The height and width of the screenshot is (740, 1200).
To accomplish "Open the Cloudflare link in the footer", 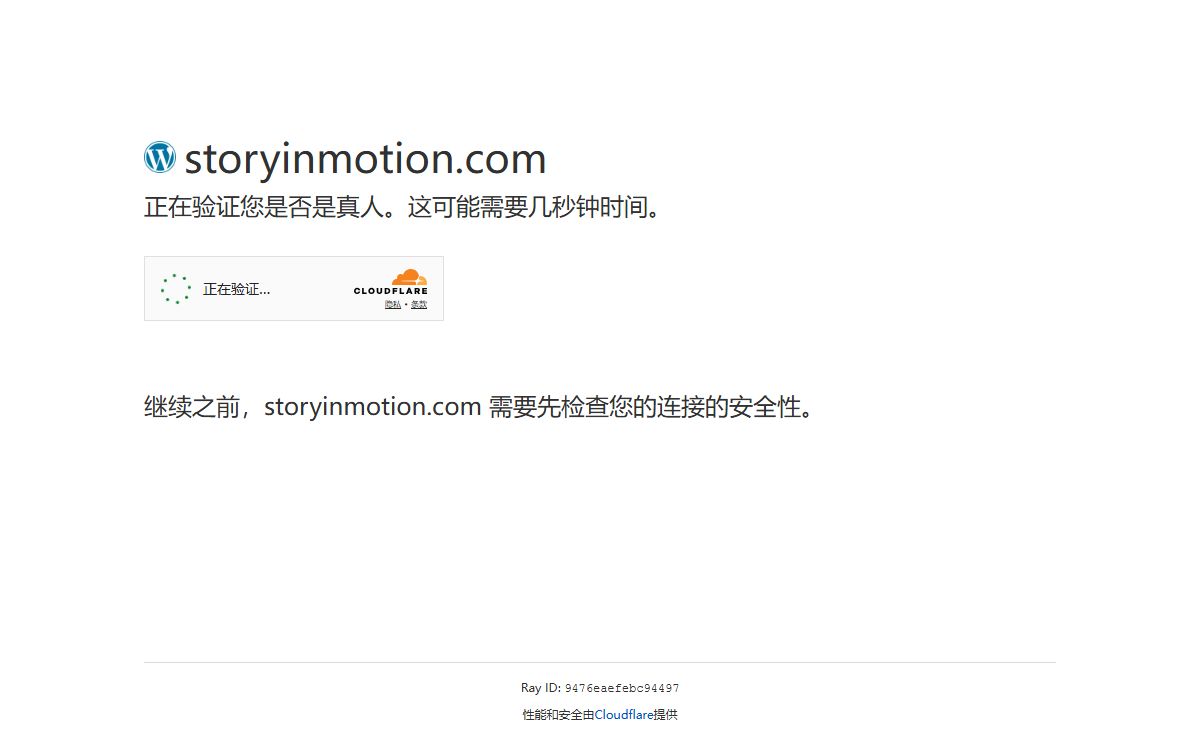I will tap(624, 715).
